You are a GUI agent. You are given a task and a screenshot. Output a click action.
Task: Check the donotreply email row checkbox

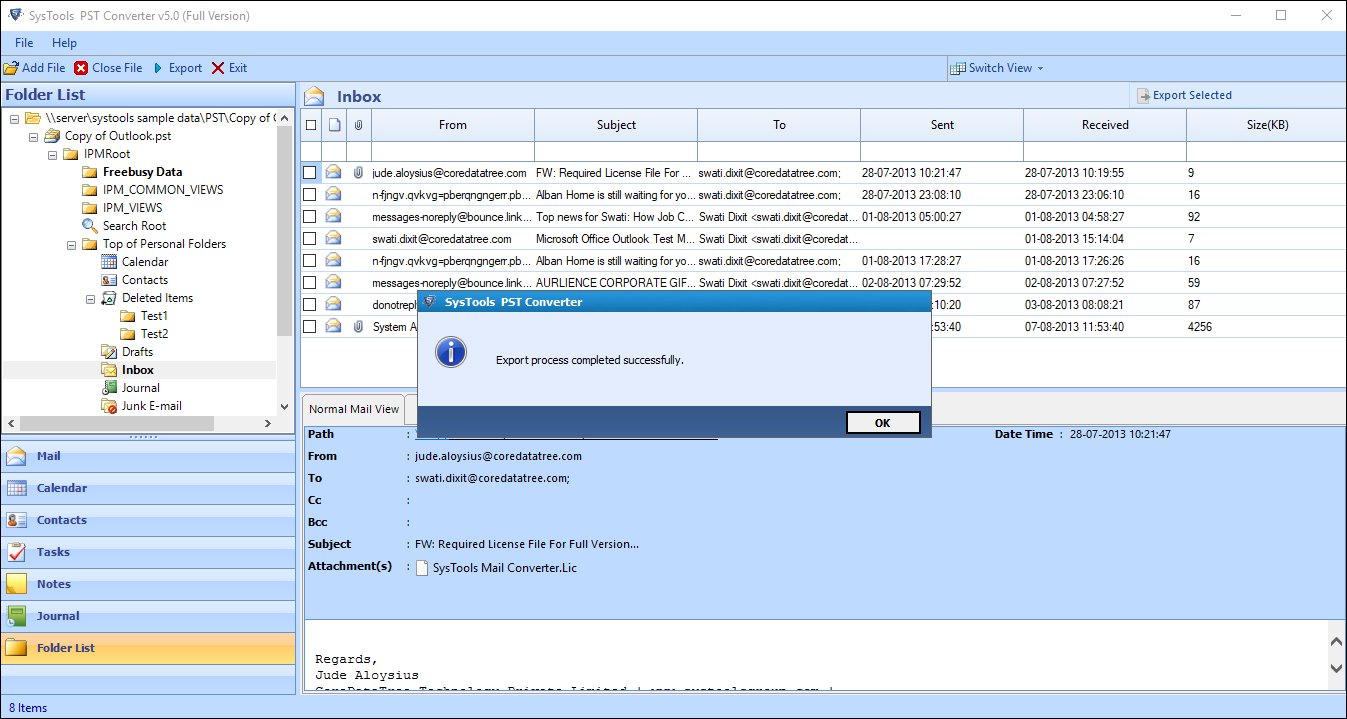(x=310, y=305)
